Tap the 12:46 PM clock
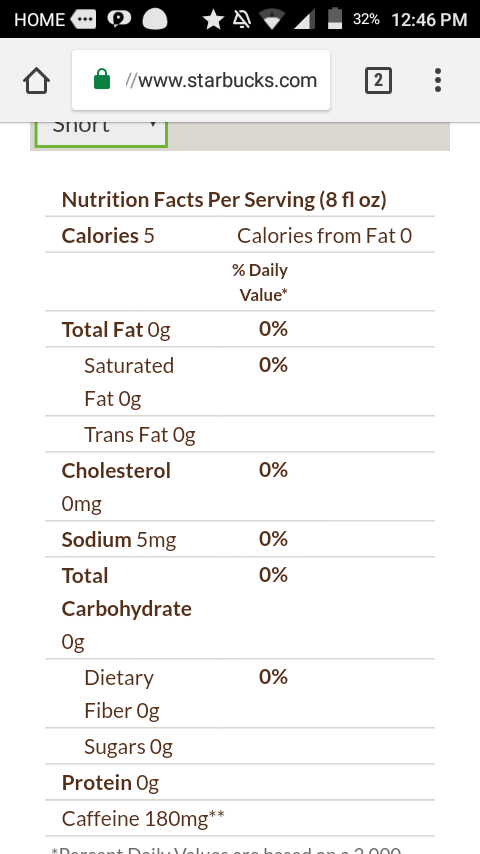Viewport: 480px width, 854px height. [x=429, y=20]
